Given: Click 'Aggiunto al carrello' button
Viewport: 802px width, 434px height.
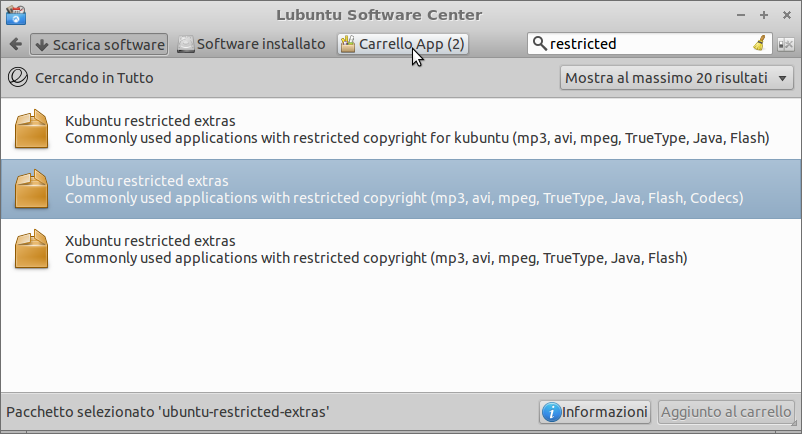Looking at the screenshot, I should click(x=726, y=412).
